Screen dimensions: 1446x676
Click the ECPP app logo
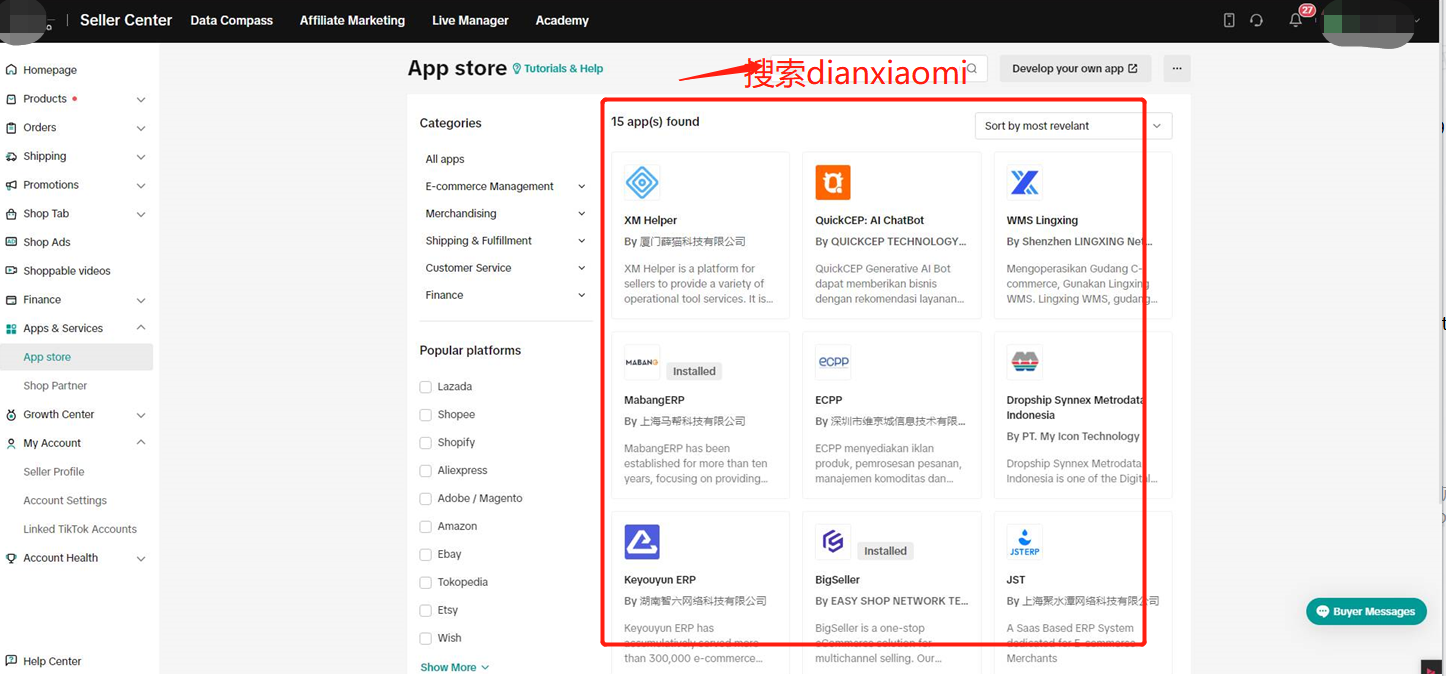(x=833, y=362)
